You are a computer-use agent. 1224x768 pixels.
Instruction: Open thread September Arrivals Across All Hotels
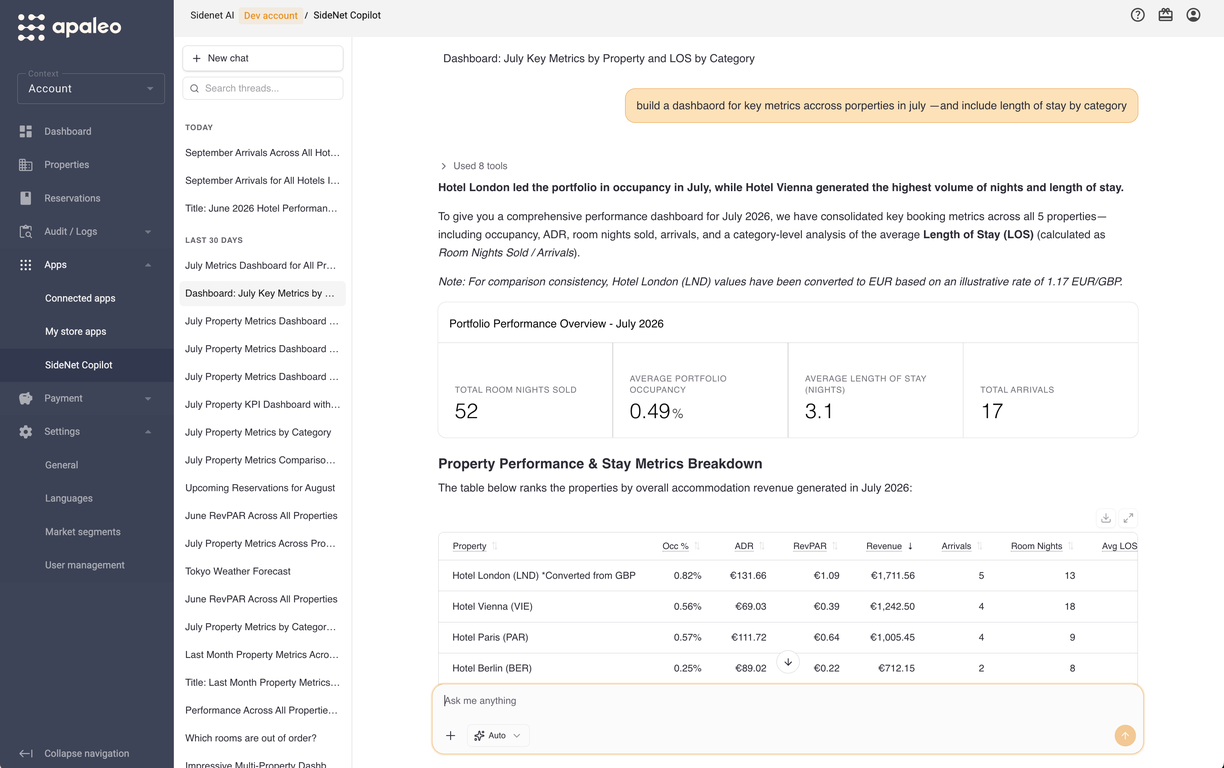[x=262, y=153]
